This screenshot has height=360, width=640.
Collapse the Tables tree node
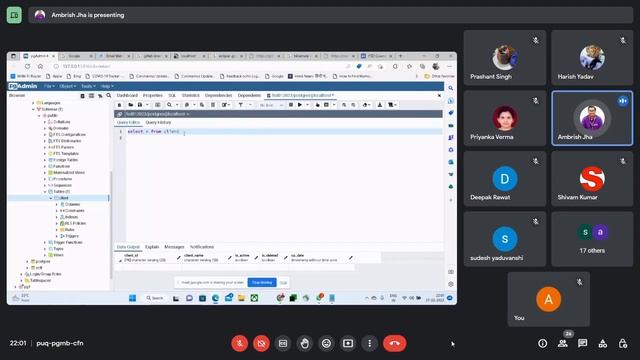pos(45,191)
